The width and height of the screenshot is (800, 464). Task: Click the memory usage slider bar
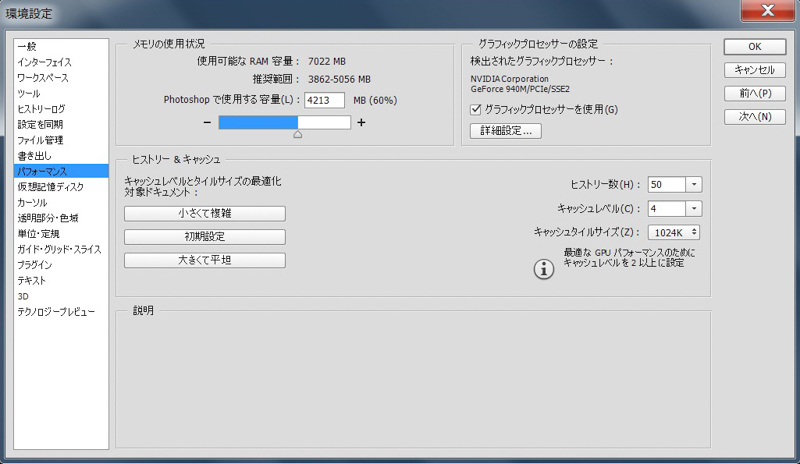coord(285,123)
